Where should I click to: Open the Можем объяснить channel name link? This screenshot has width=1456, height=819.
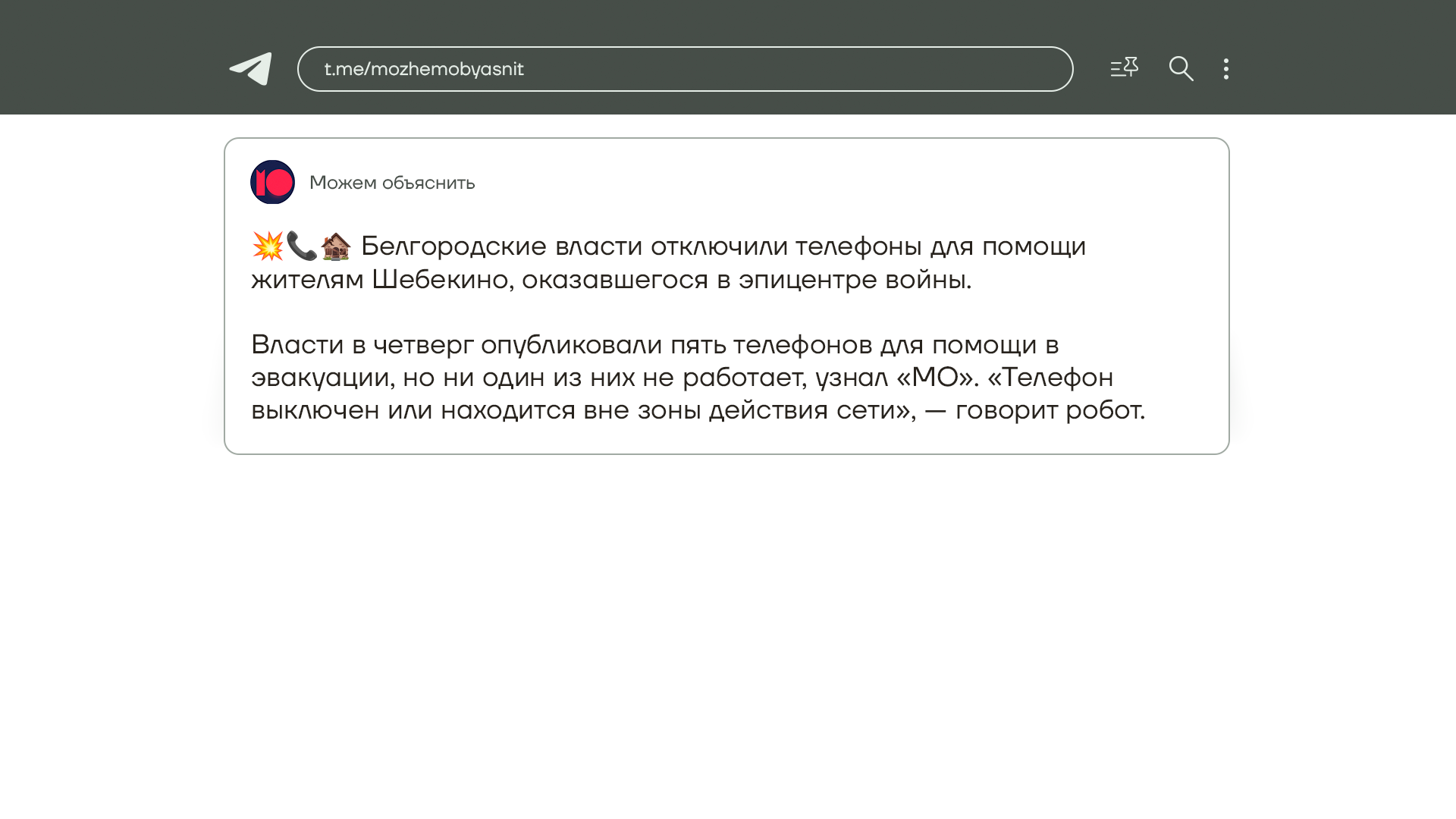(391, 183)
